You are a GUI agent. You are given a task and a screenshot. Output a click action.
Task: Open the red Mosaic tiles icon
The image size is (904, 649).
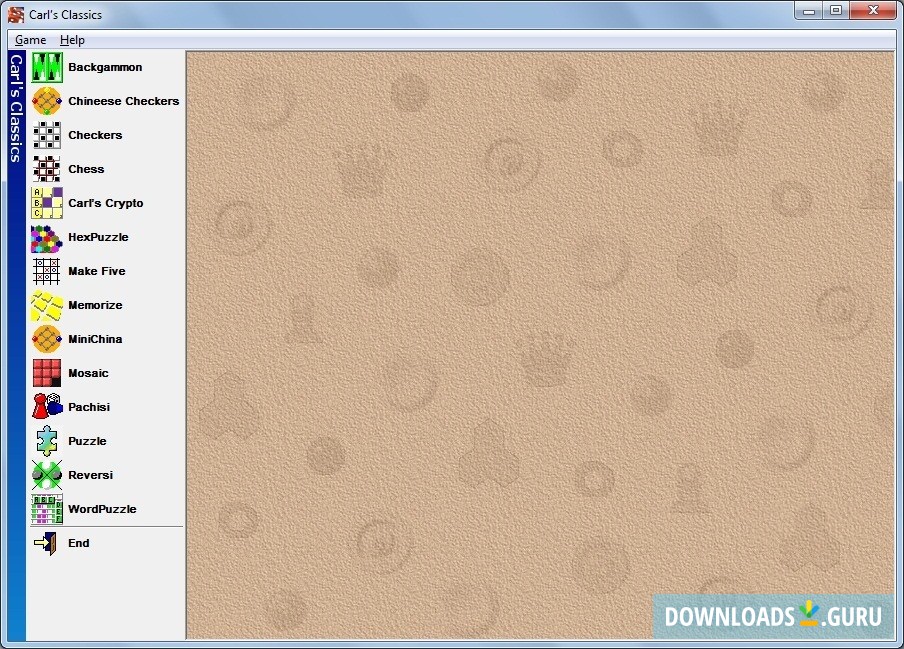[x=47, y=373]
